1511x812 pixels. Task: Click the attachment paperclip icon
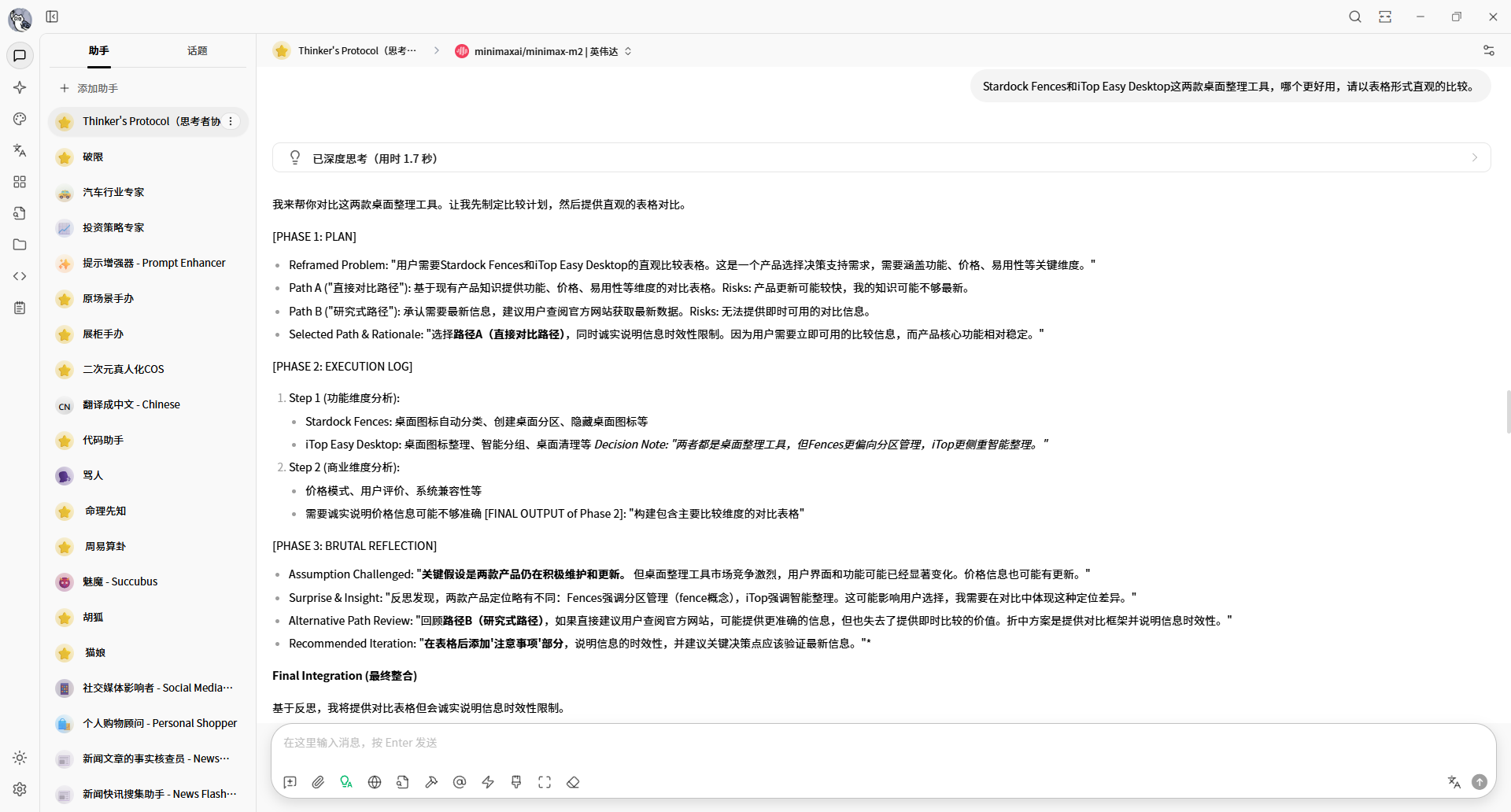pyautogui.click(x=318, y=782)
